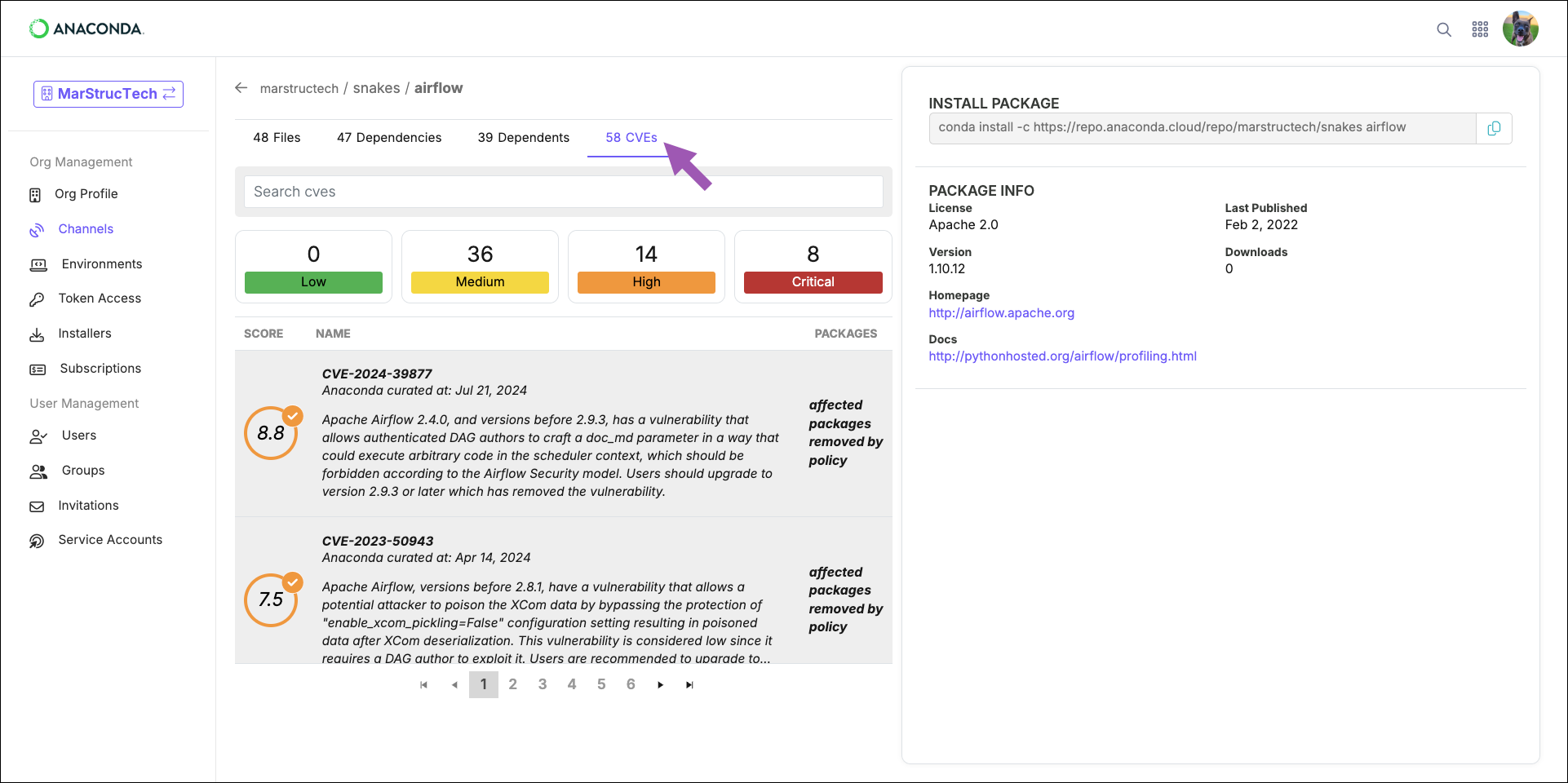
Task: Open Service Accounts page
Action: pos(110,540)
